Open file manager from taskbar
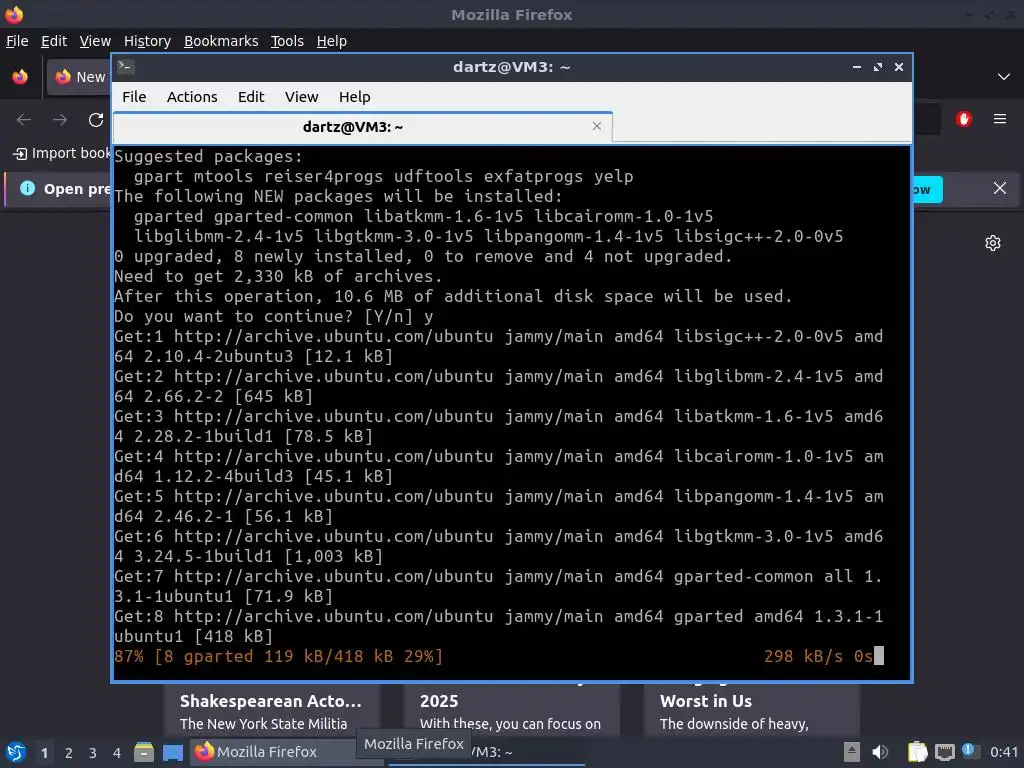The image size is (1024, 768). 144,752
